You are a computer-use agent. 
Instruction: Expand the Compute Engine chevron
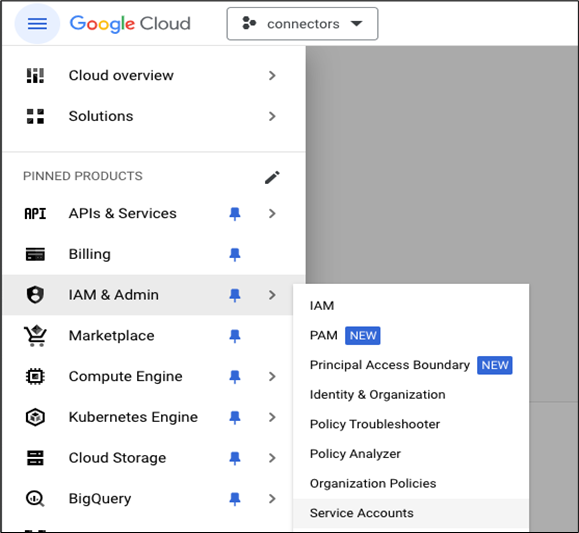272,376
